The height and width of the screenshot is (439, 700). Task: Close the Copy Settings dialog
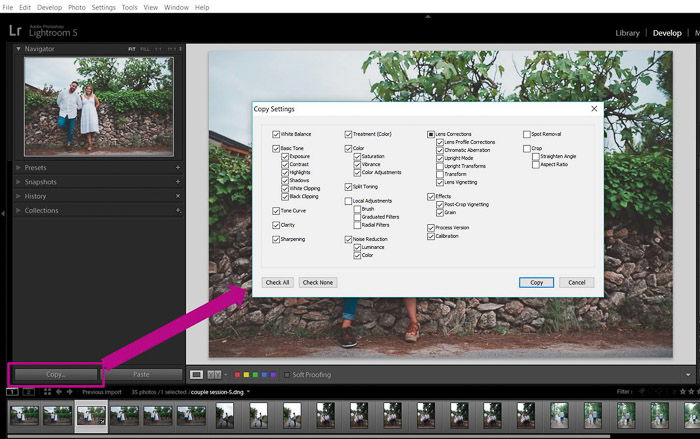pyautogui.click(x=594, y=108)
